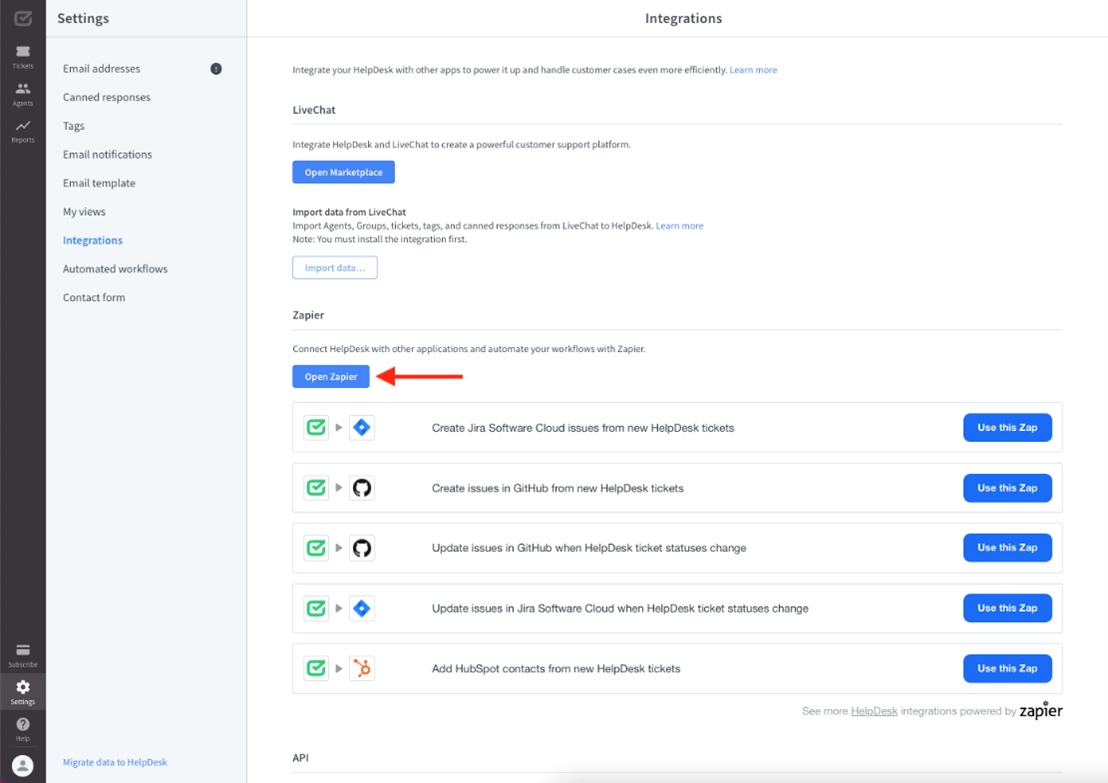The height and width of the screenshot is (783, 1108).
Task: Click the LiveChat section heading
Action: (314, 110)
